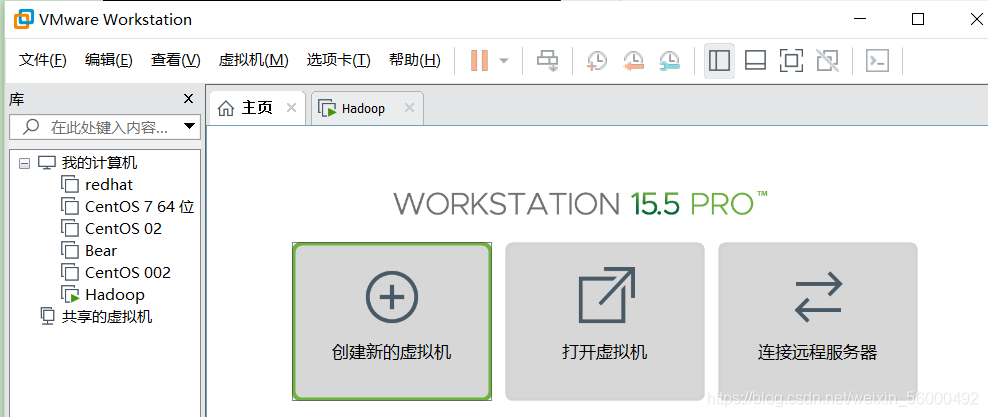Select the Bear virtual machine
This screenshot has width=988, height=417.
101,251
